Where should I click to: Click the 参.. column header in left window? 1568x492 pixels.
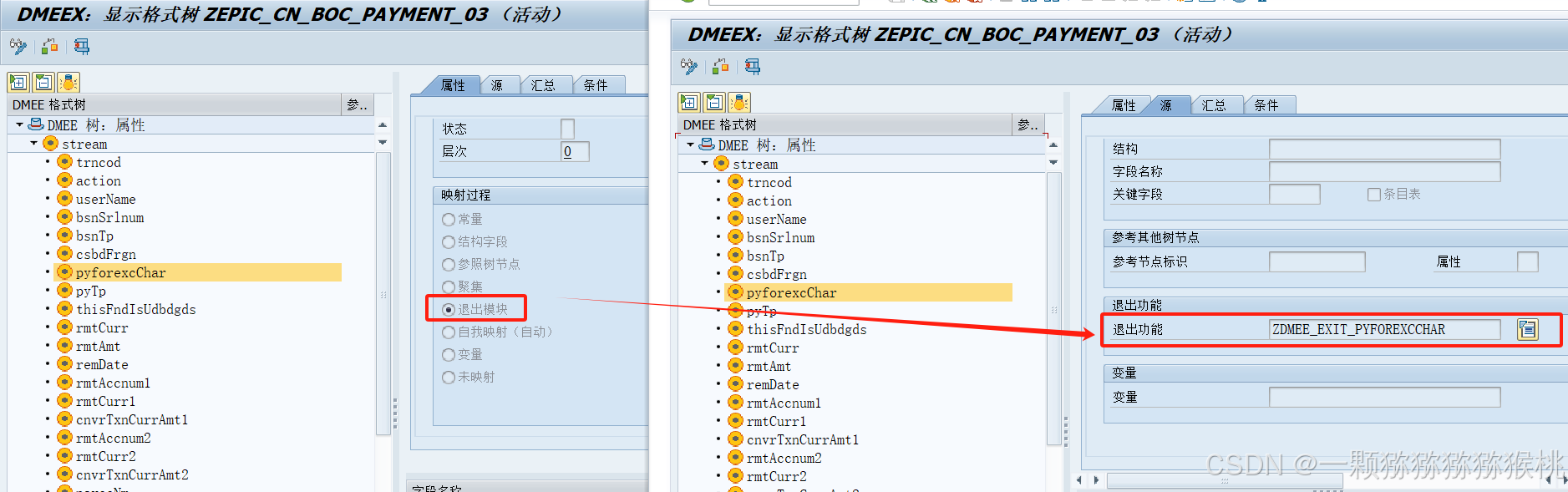tap(358, 104)
